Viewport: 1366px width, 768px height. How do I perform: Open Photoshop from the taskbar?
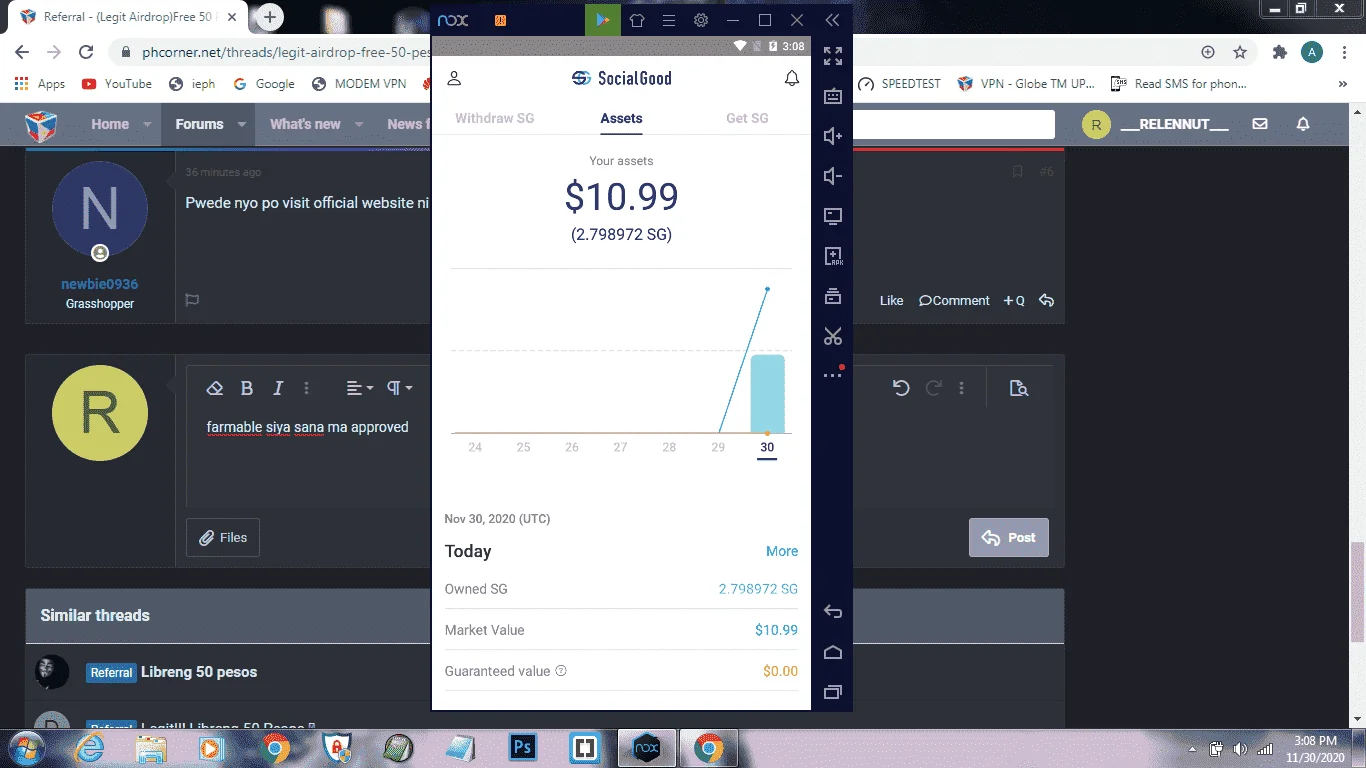pos(523,747)
